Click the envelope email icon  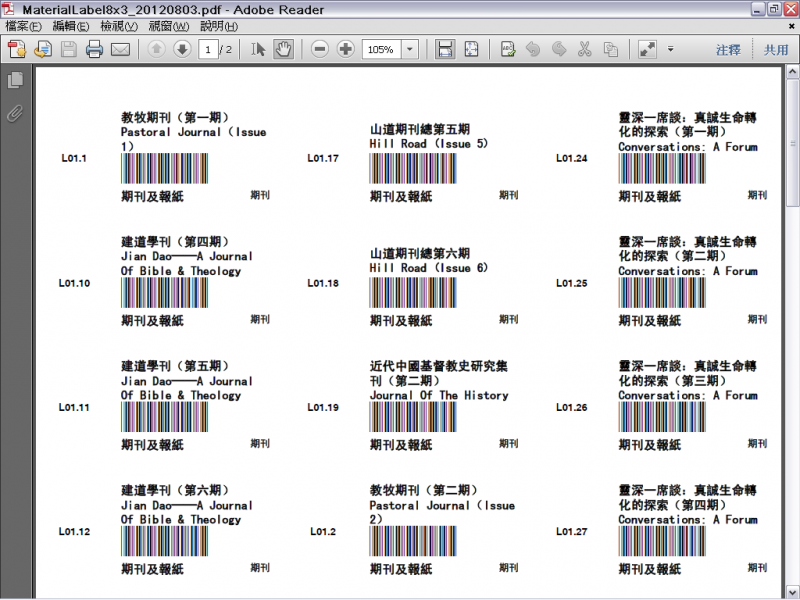[x=120, y=49]
